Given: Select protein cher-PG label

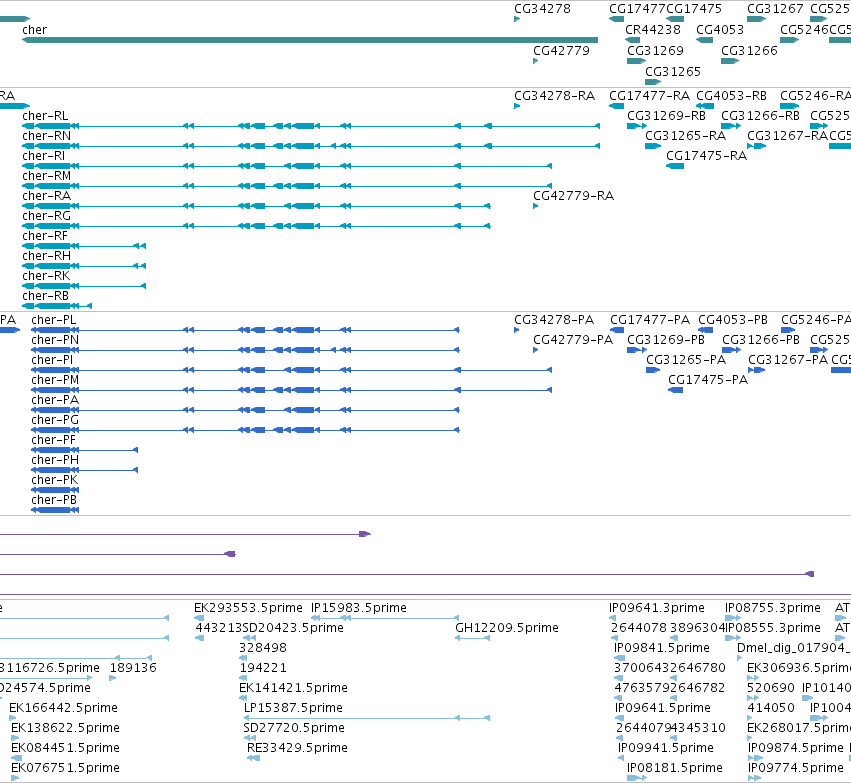Looking at the screenshot, I should click(x=55, y=420).
